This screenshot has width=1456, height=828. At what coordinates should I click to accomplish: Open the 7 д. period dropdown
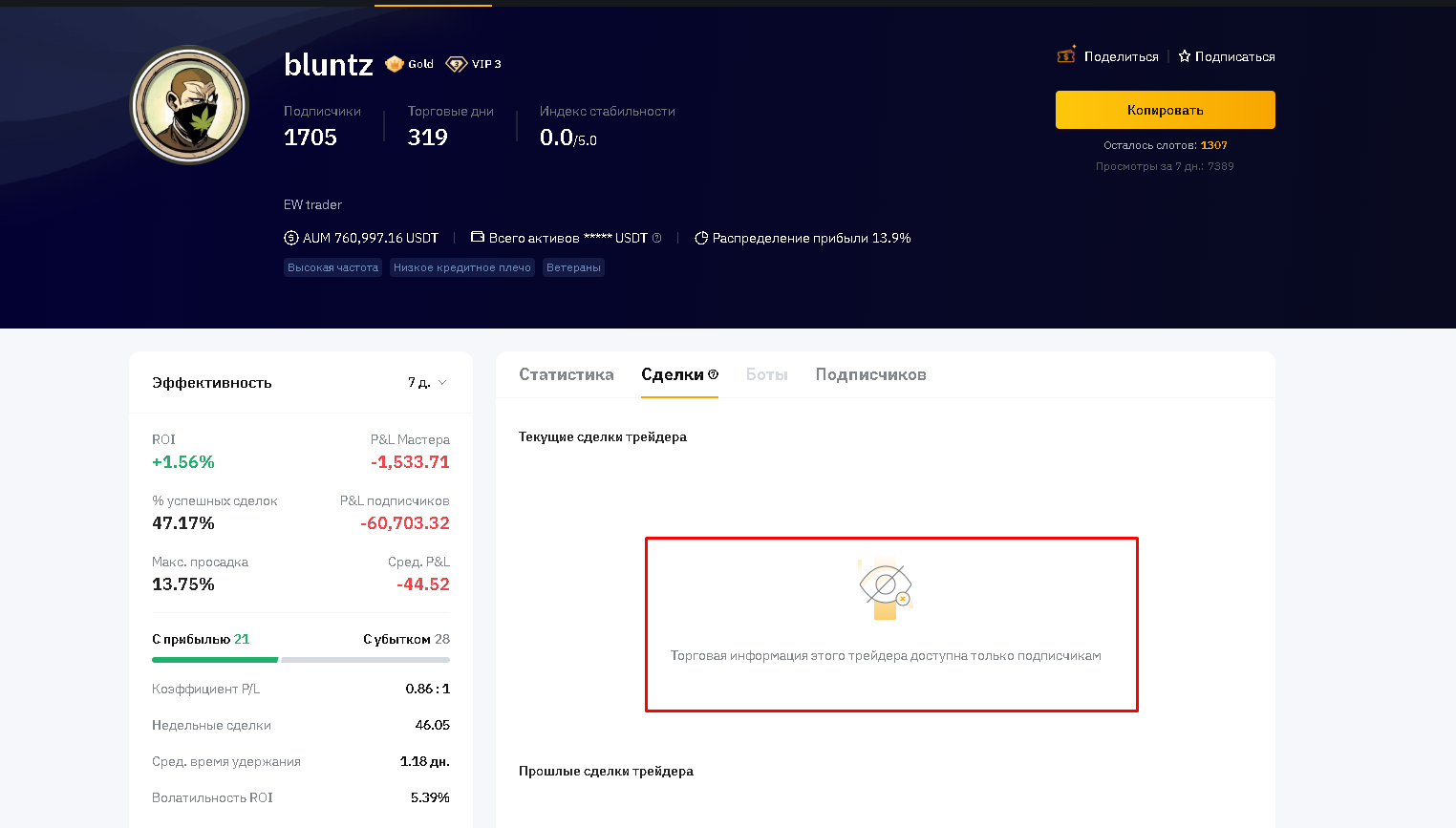[x=427, y=382]
